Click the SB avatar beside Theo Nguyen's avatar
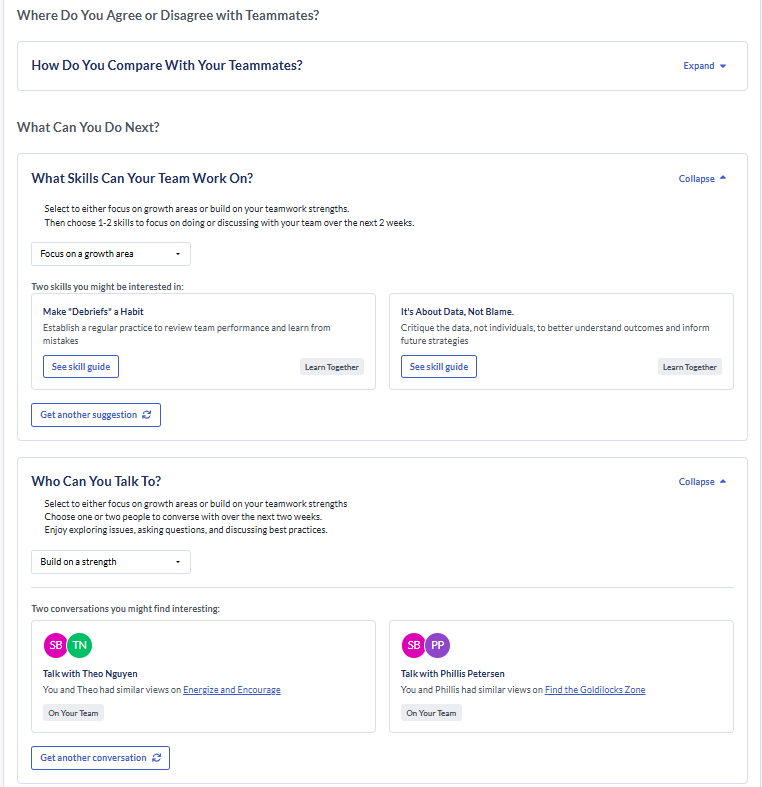Screen dimensions: 762x787 click(56, 645)
